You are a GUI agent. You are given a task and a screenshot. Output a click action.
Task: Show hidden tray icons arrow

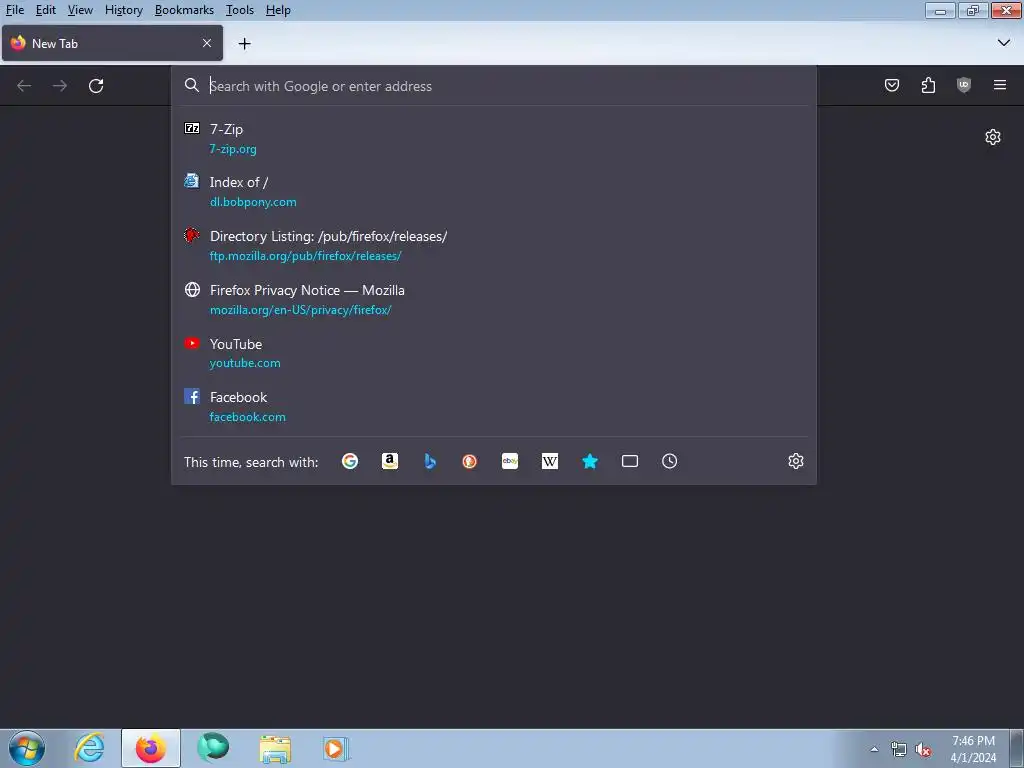pyautogui.click(x=874, y=750)
